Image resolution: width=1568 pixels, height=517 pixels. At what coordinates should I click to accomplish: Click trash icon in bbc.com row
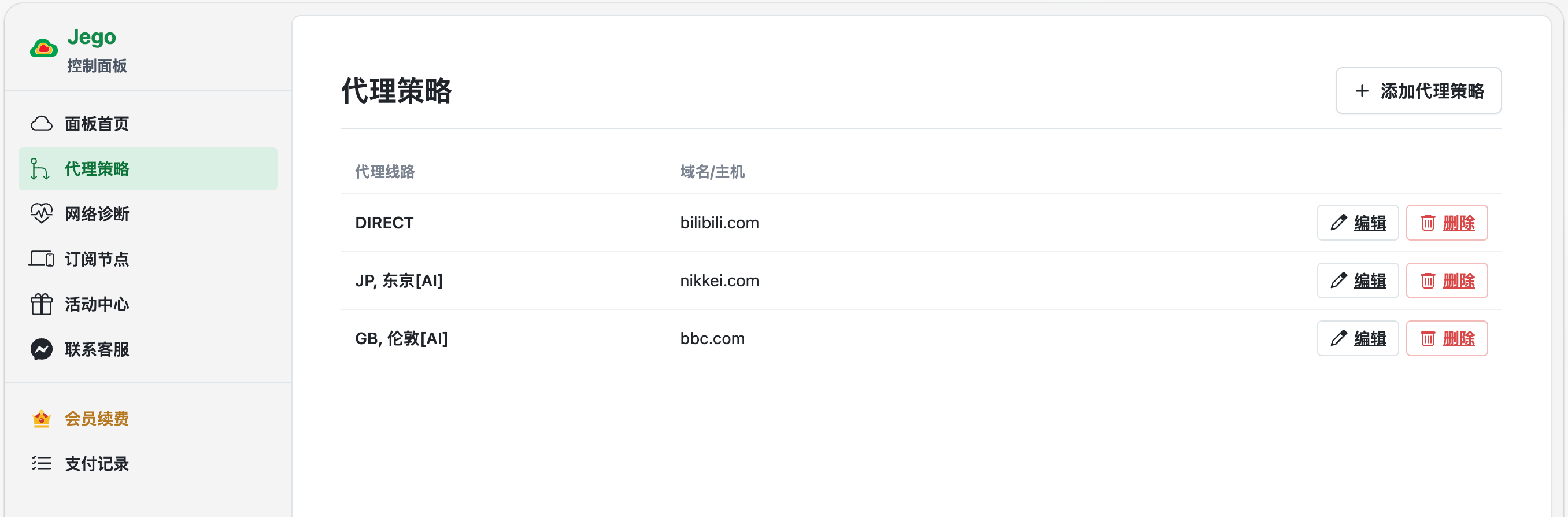click(x=1428, y=338)
